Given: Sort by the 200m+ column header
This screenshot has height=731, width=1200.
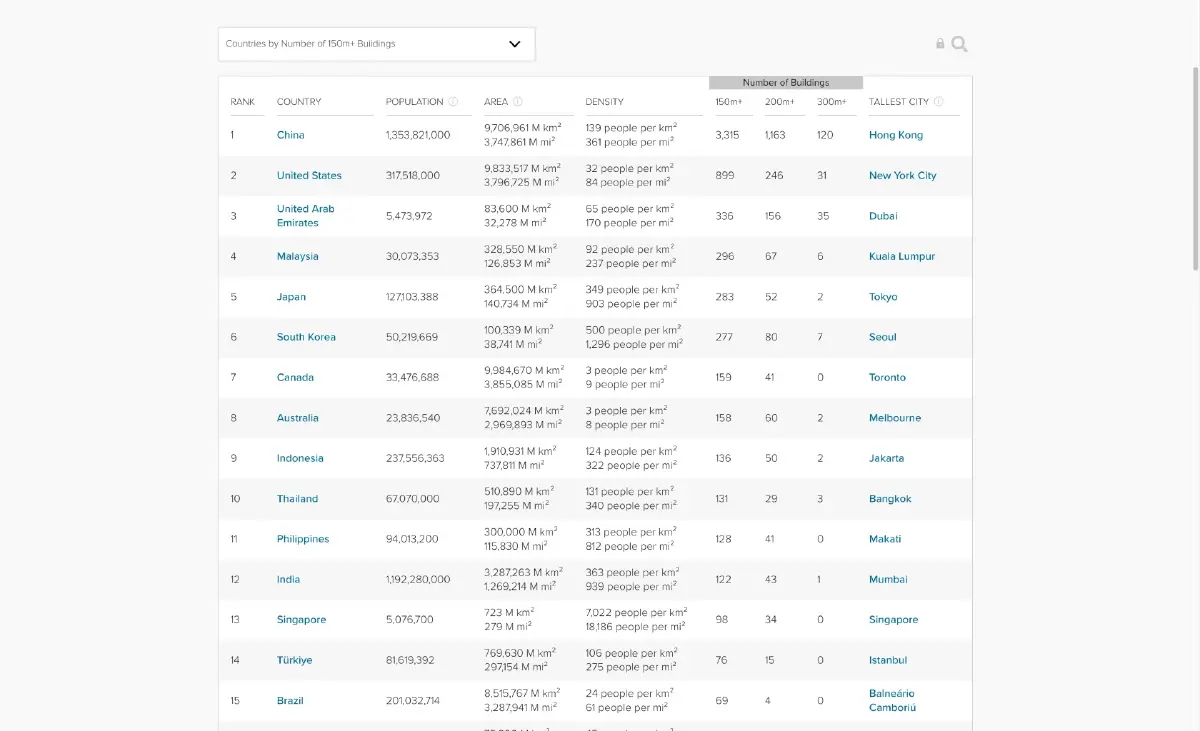Looking at the screenshot, I should coord(779,102).
